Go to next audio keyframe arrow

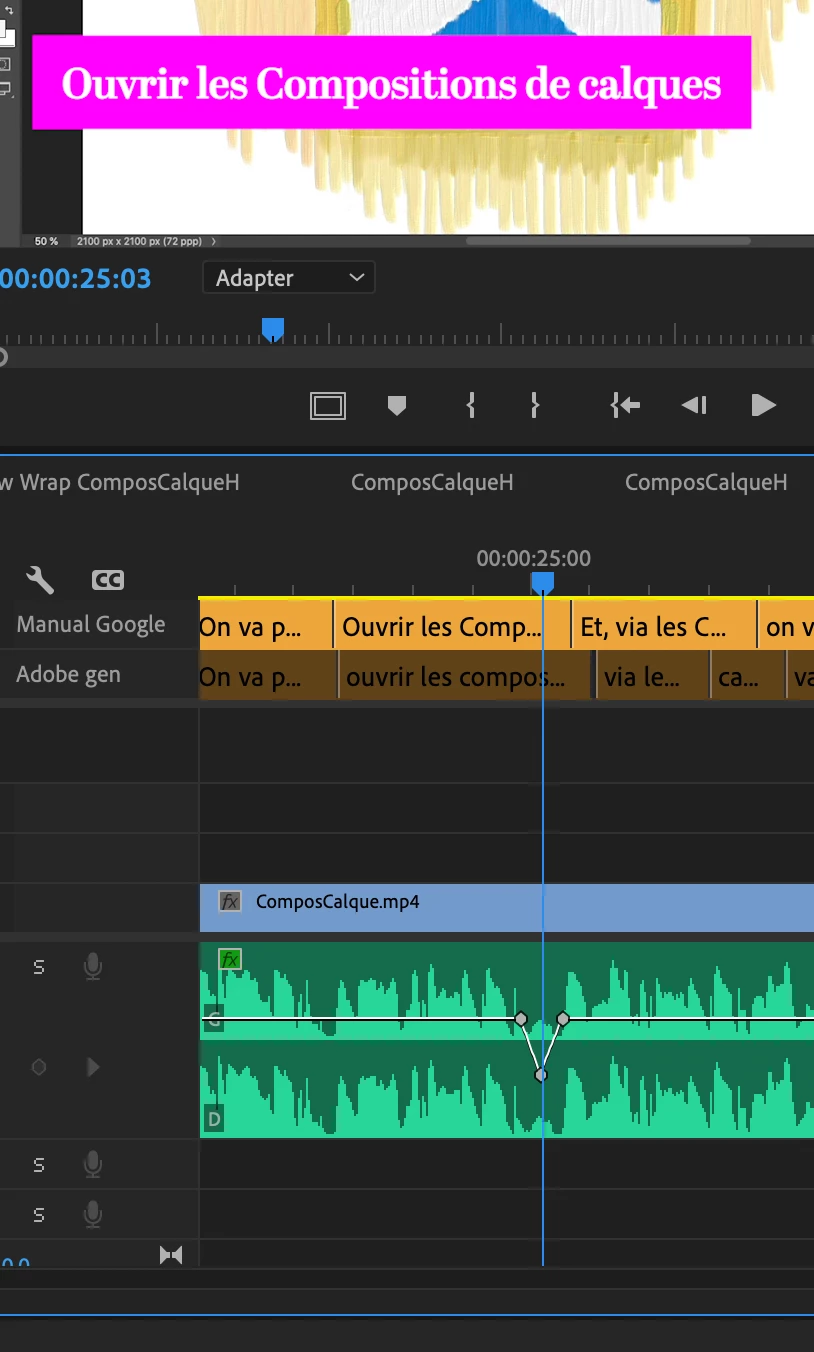point(93,1067)
